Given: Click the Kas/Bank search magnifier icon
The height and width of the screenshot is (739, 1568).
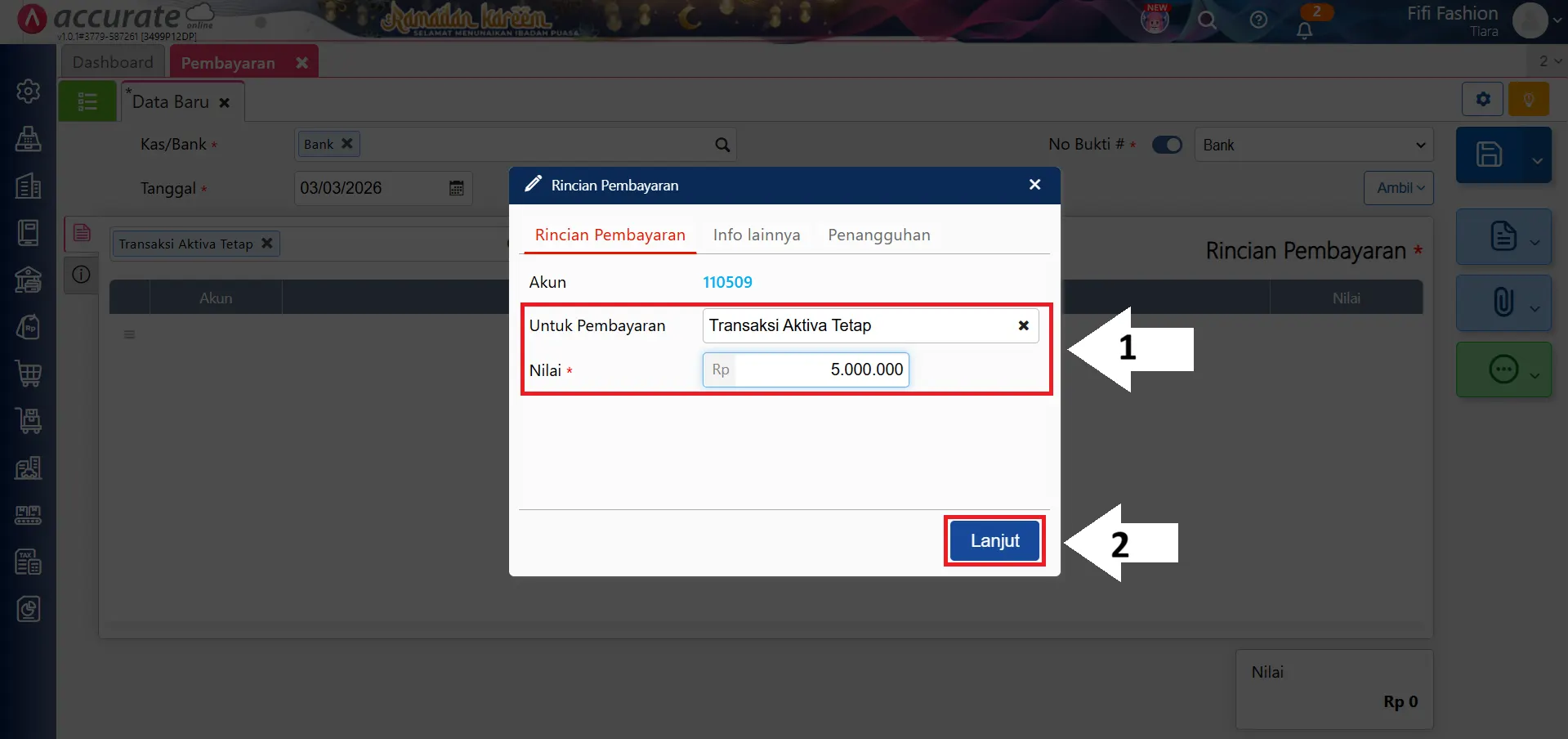Looking at the screenshot, I should [722, 145].
